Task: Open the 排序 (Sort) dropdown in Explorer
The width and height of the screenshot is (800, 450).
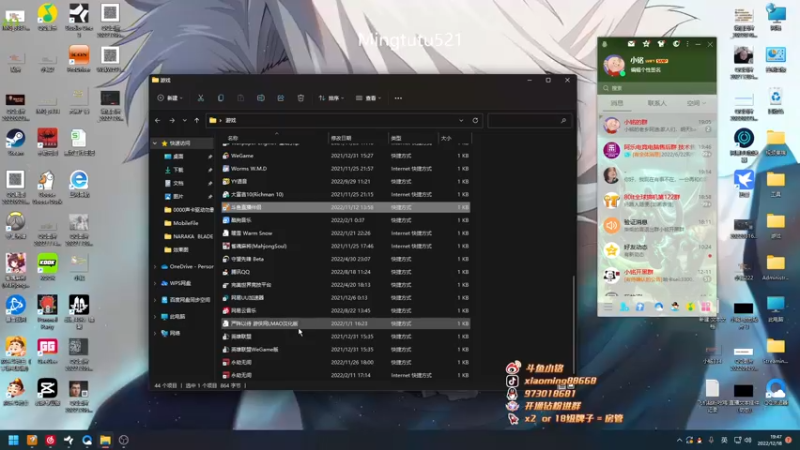Action: (331, 98)
